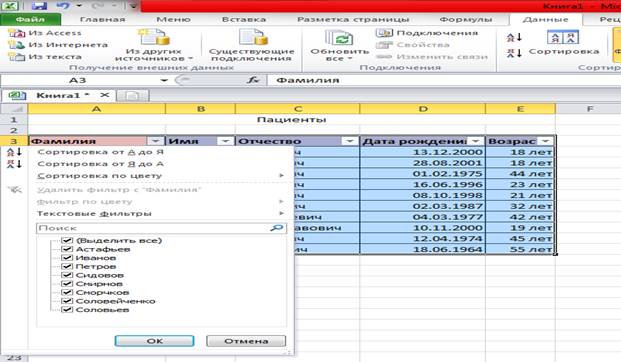Click the ribbon sort descending Я-А icon
Screen dimensions: 621x362
514,53
